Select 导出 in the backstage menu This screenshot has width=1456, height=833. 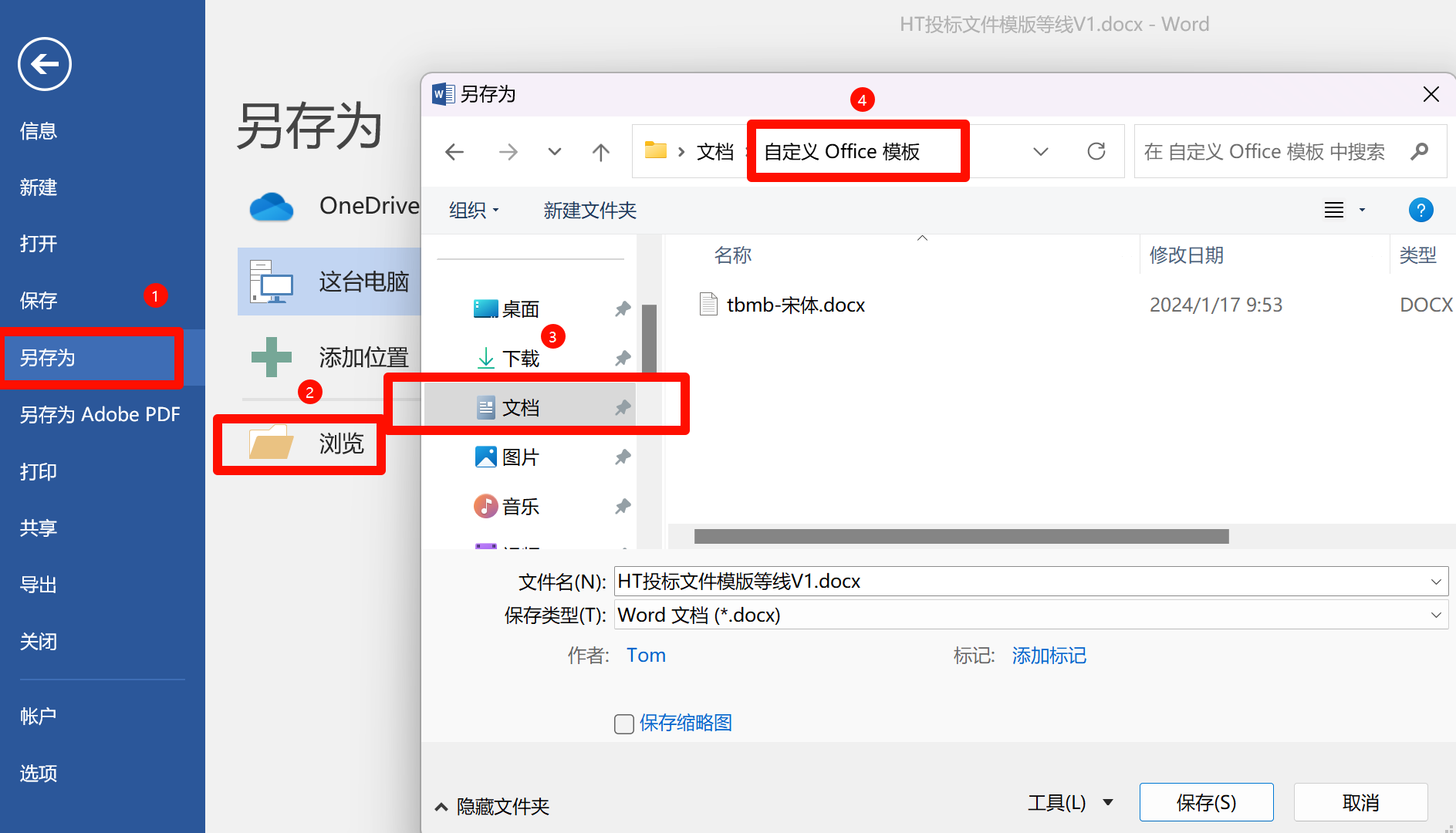tap(39, 585)
